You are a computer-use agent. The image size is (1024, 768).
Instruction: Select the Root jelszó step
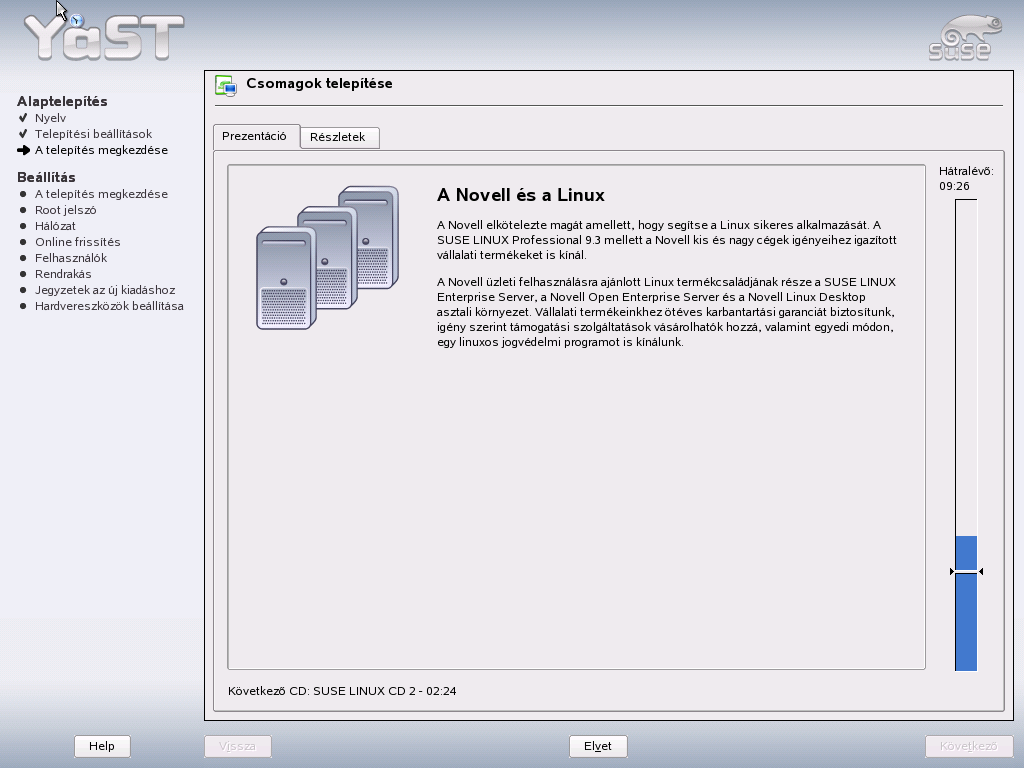pyautogui.click(x=65, y=210)
